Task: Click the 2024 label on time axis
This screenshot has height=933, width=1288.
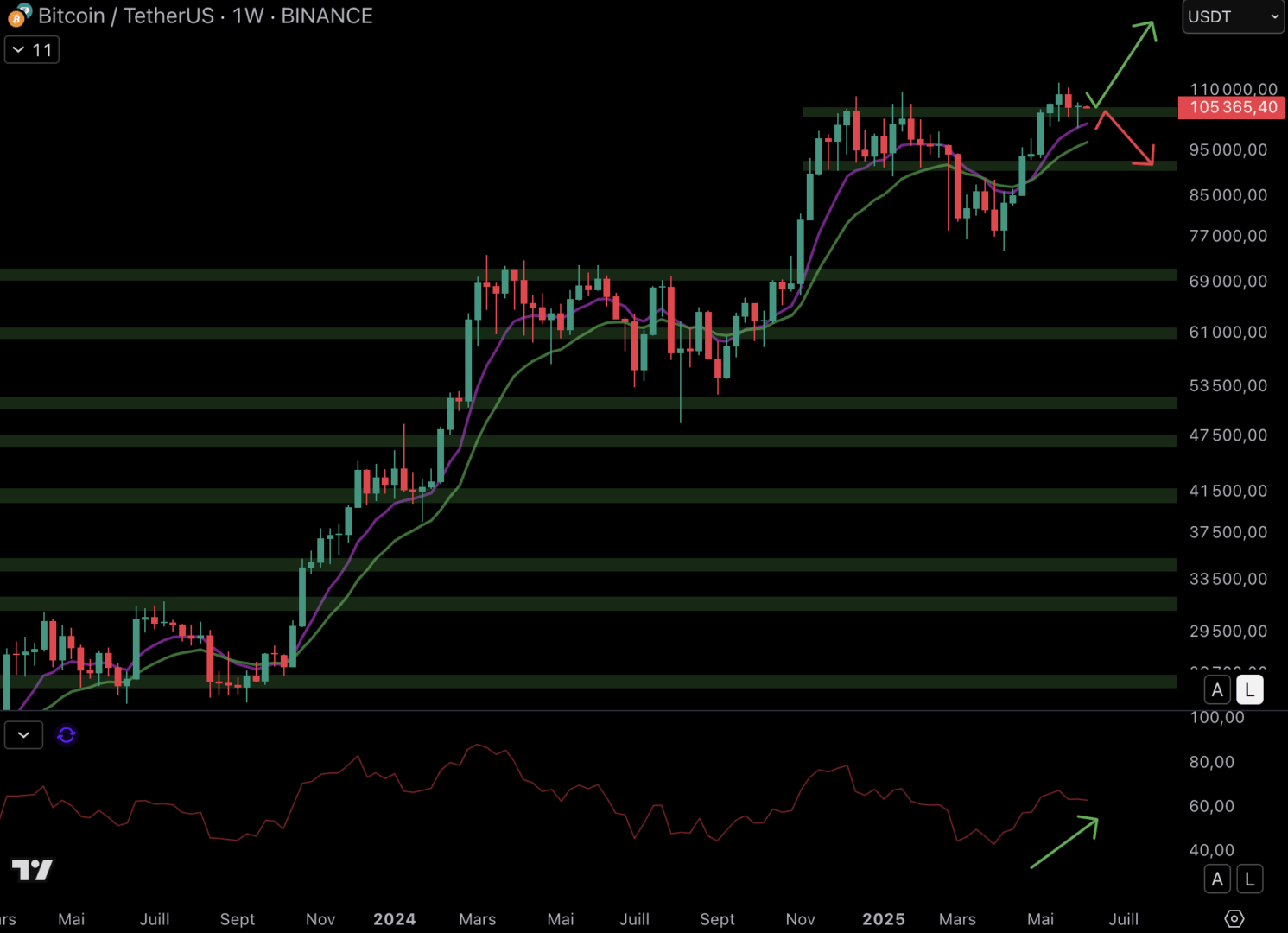Action: pyautogui.click(x=395, y=919)
